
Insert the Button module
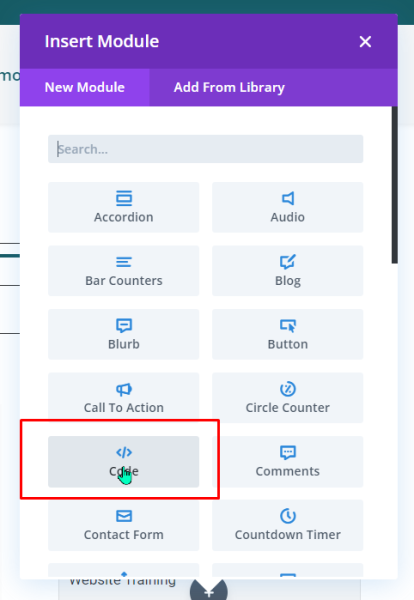click(288, 334)
